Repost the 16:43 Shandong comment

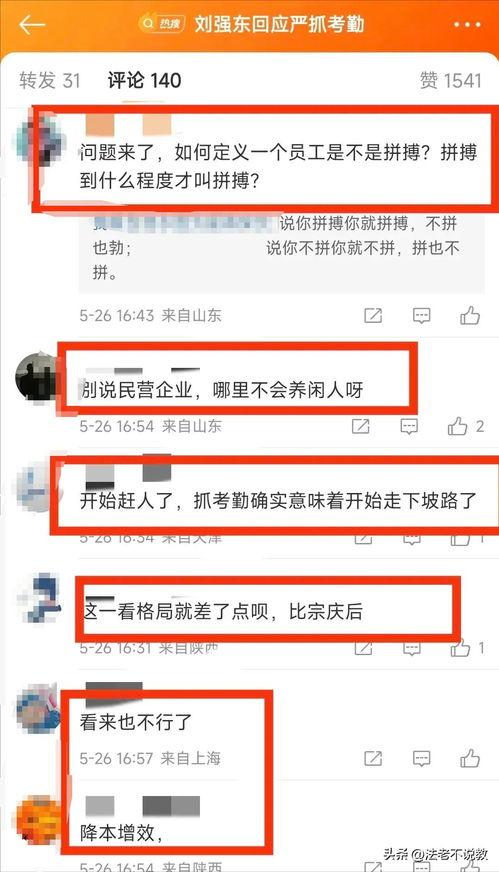tap(373, 316)
